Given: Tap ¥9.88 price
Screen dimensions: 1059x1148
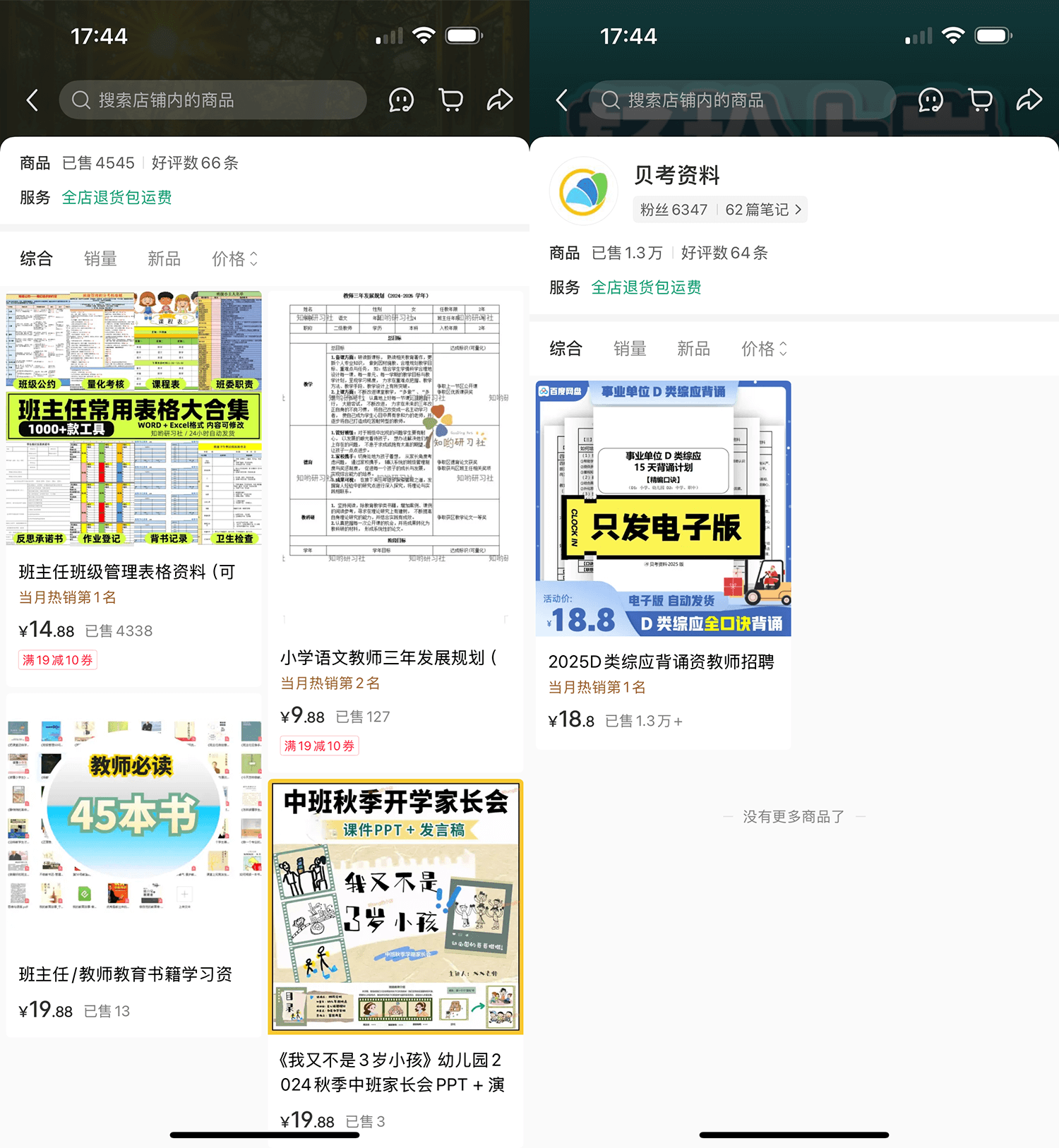Looking at the screenshot, I should pyautogui.click(x=303, y=716).
